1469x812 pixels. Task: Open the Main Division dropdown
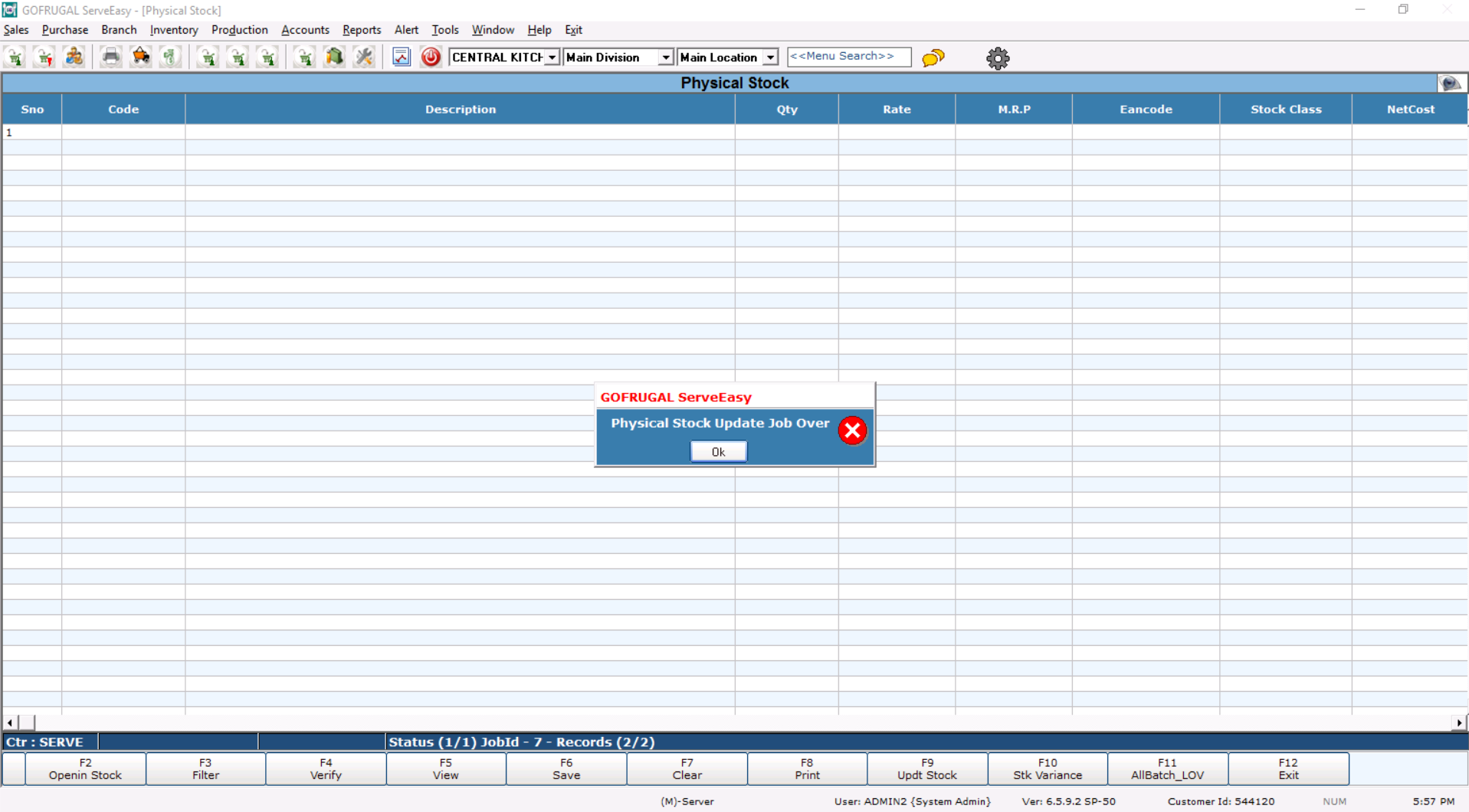[x=665, y=57]
